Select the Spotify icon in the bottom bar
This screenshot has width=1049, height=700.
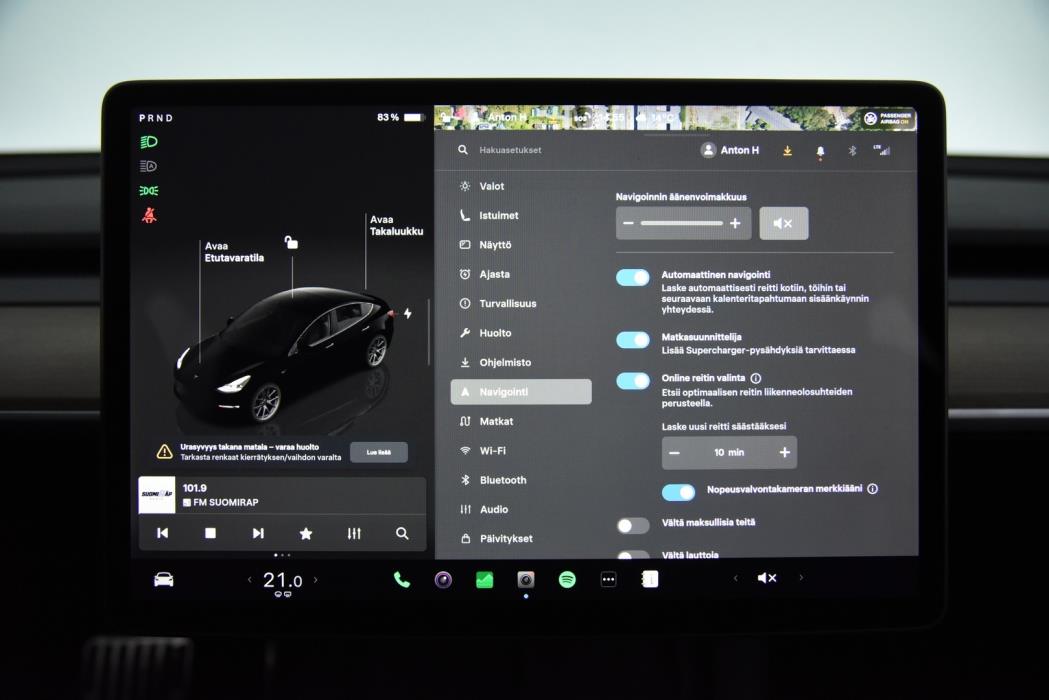[x=567, y=577]
